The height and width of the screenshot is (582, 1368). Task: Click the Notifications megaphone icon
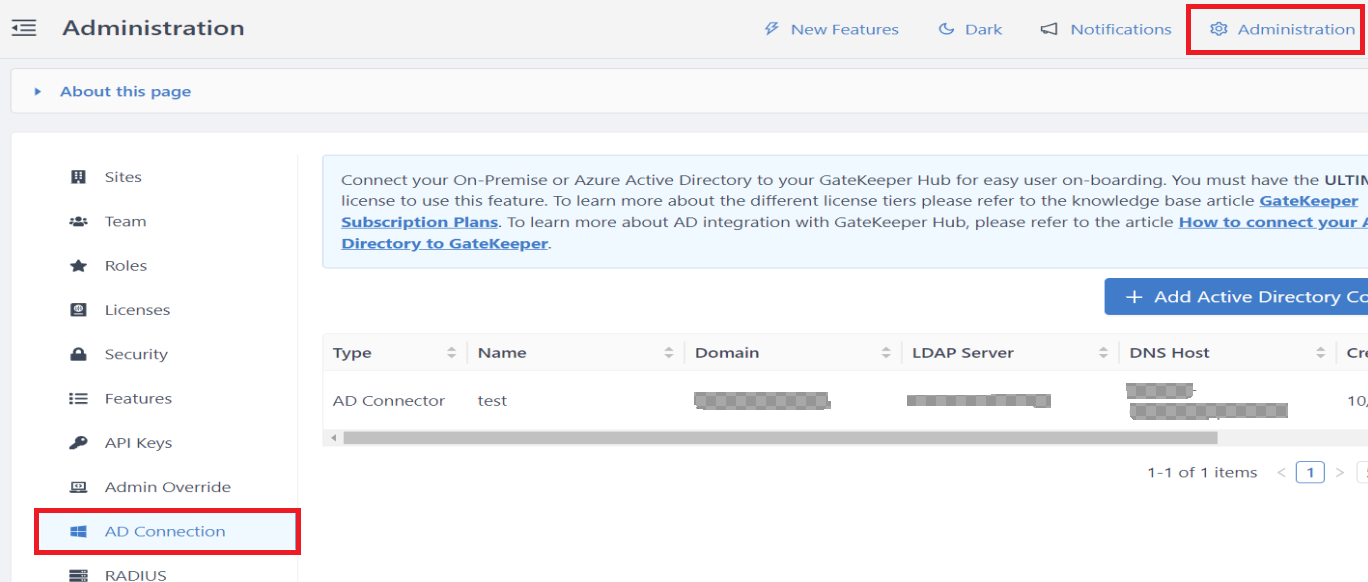tap(1047, 29)
